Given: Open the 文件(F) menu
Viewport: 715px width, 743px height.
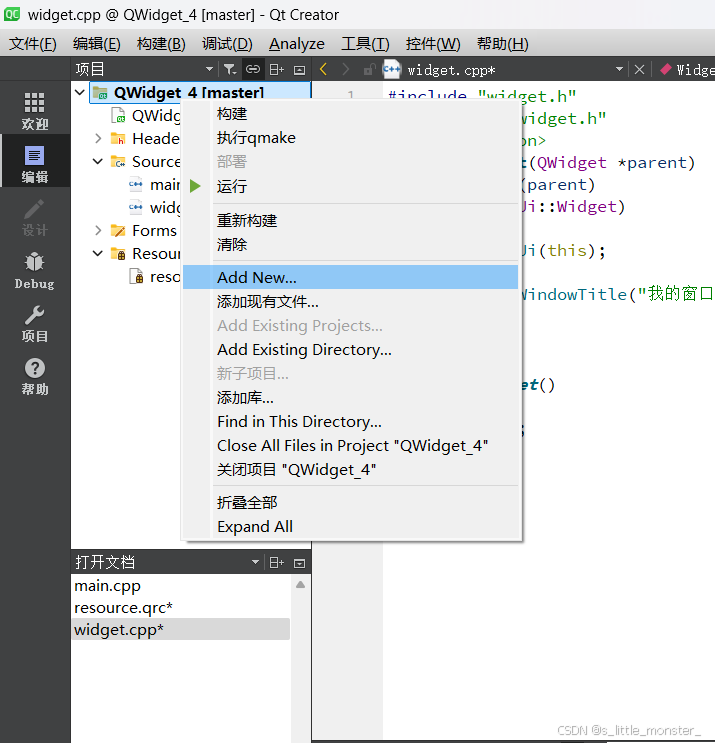Looking at the screenshot, I should click(33, 44).
